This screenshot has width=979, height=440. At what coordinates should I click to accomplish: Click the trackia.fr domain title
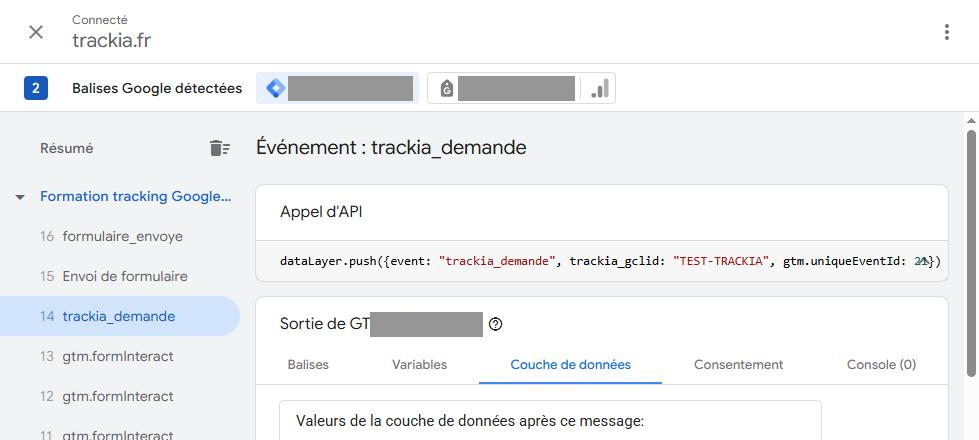coord(112,41)
